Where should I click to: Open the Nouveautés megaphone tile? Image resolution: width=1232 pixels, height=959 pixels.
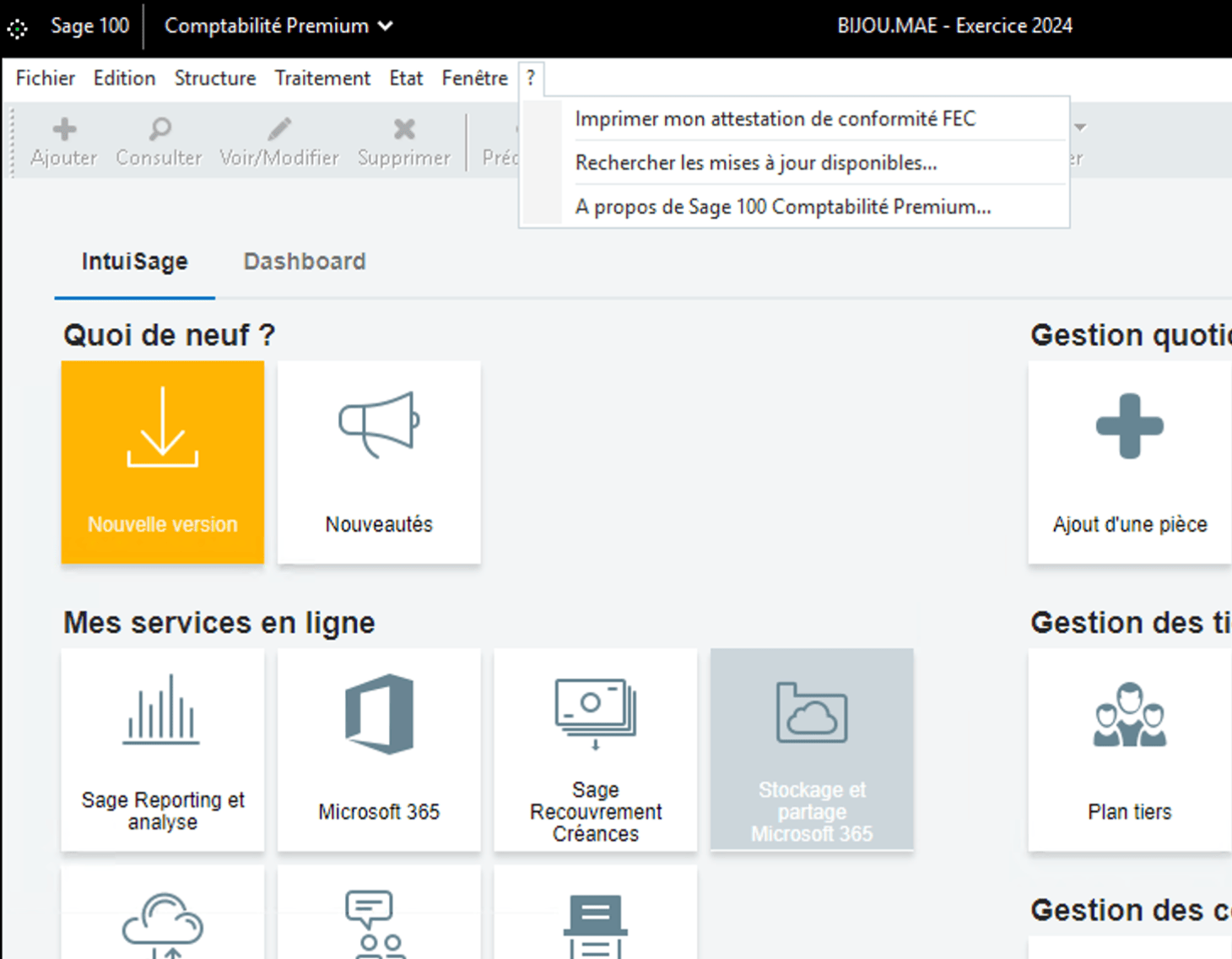pyautogui.click(x=379, y=463)
